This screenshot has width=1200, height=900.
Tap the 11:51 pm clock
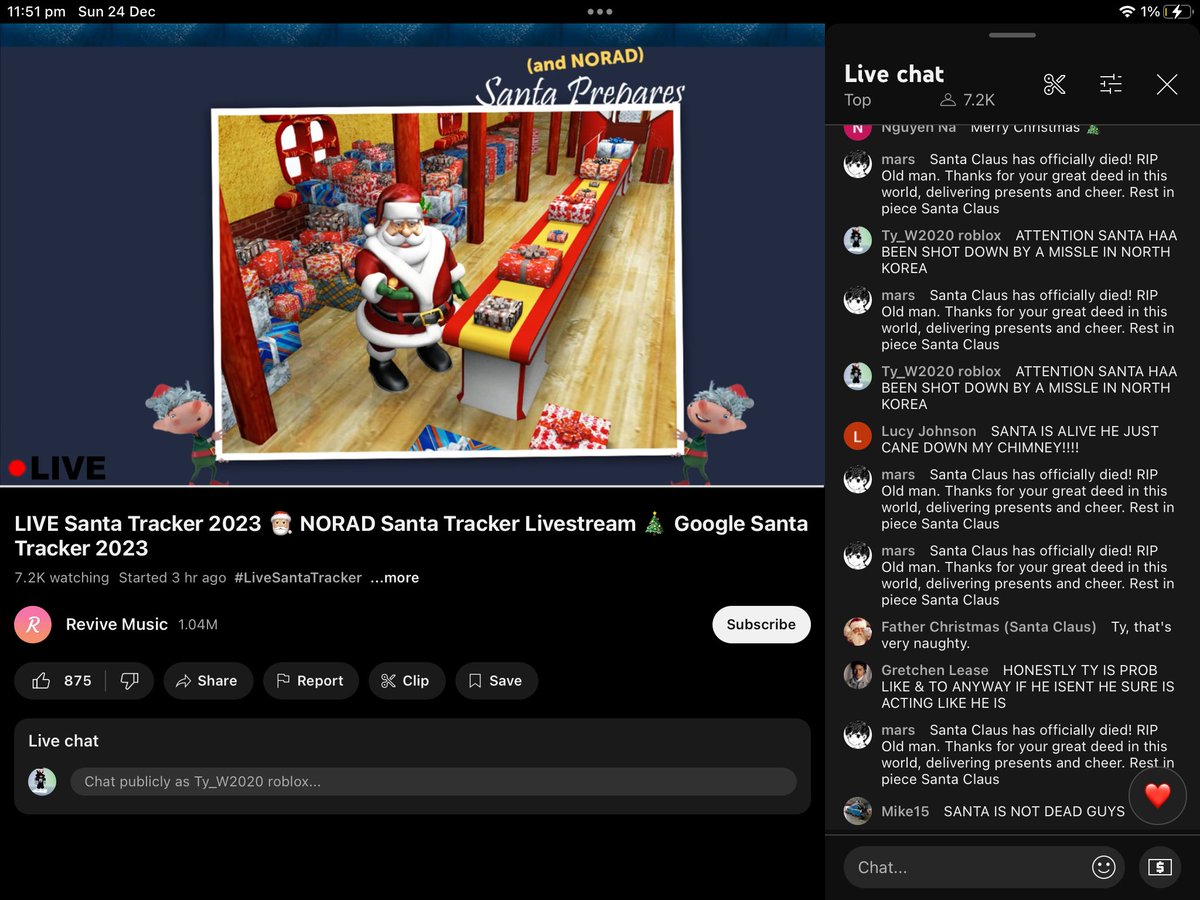pos(38,12)
